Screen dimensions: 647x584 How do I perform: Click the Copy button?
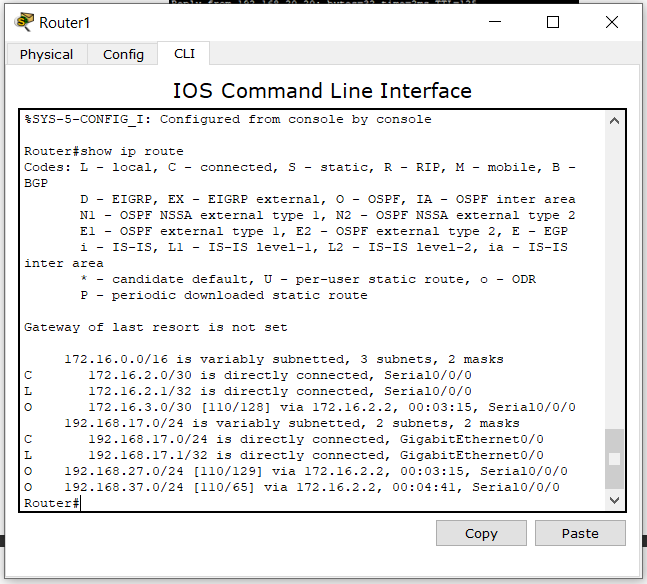tap(481, 533)
